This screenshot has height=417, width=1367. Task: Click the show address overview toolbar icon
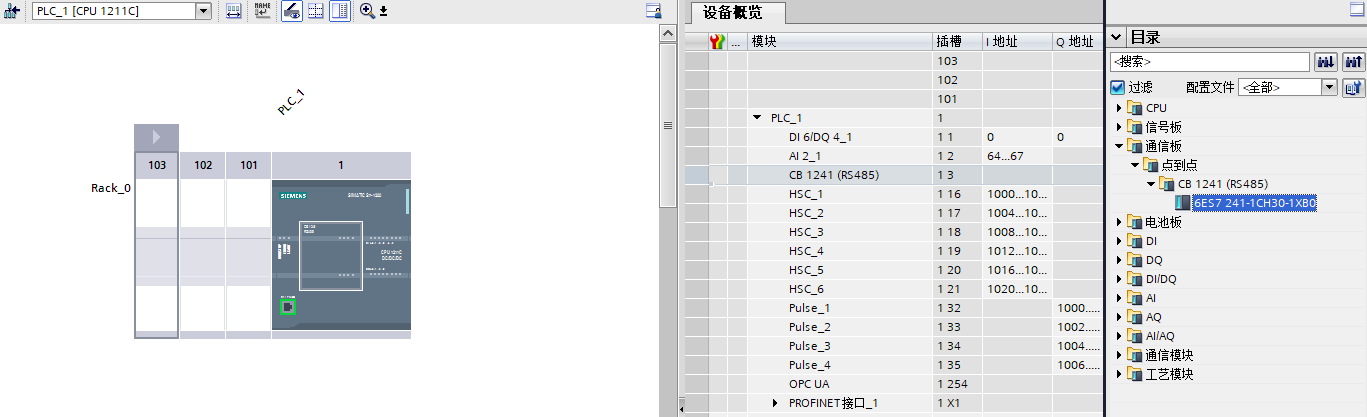click(x=234, y=11)
